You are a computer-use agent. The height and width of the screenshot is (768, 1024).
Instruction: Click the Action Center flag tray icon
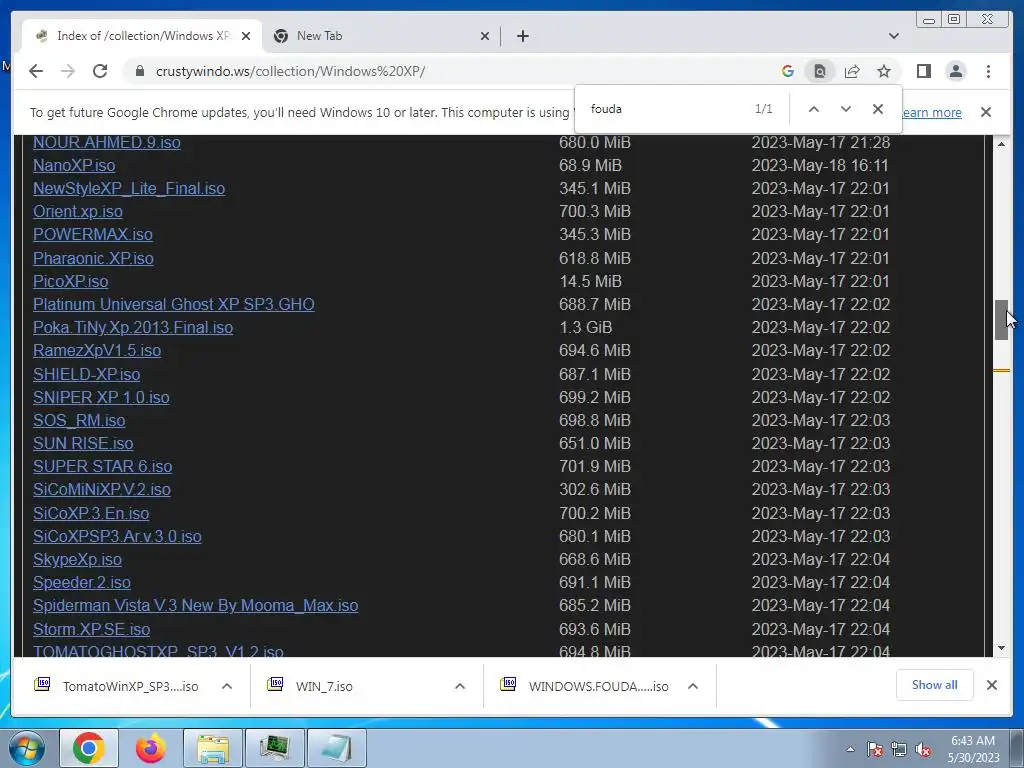(875, 749)
